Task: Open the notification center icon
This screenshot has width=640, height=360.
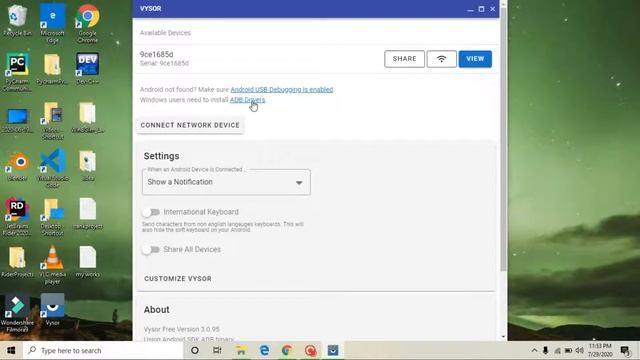Action: (x=625, y=350)
